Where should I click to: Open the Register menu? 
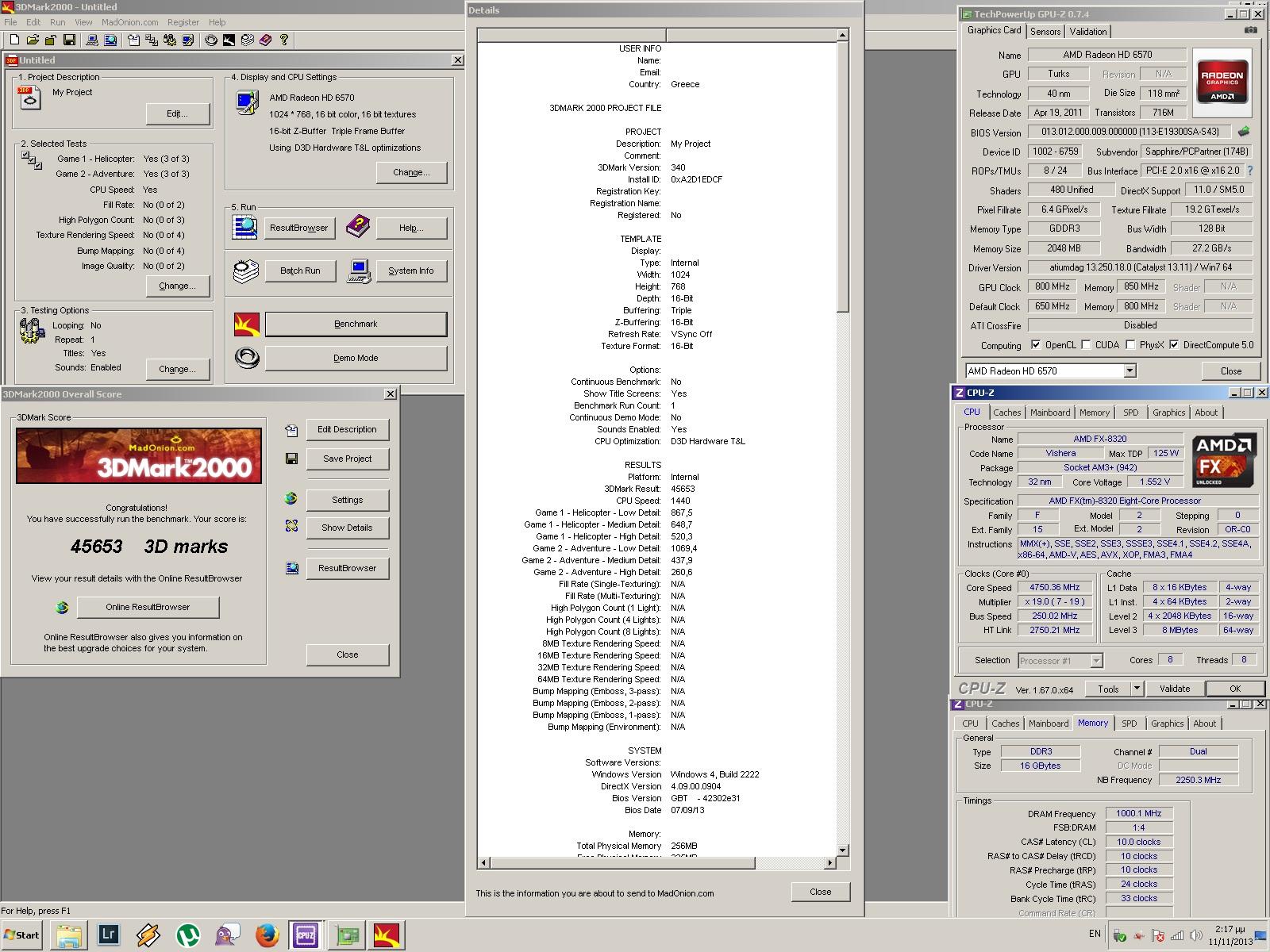(x=183, y=22)
